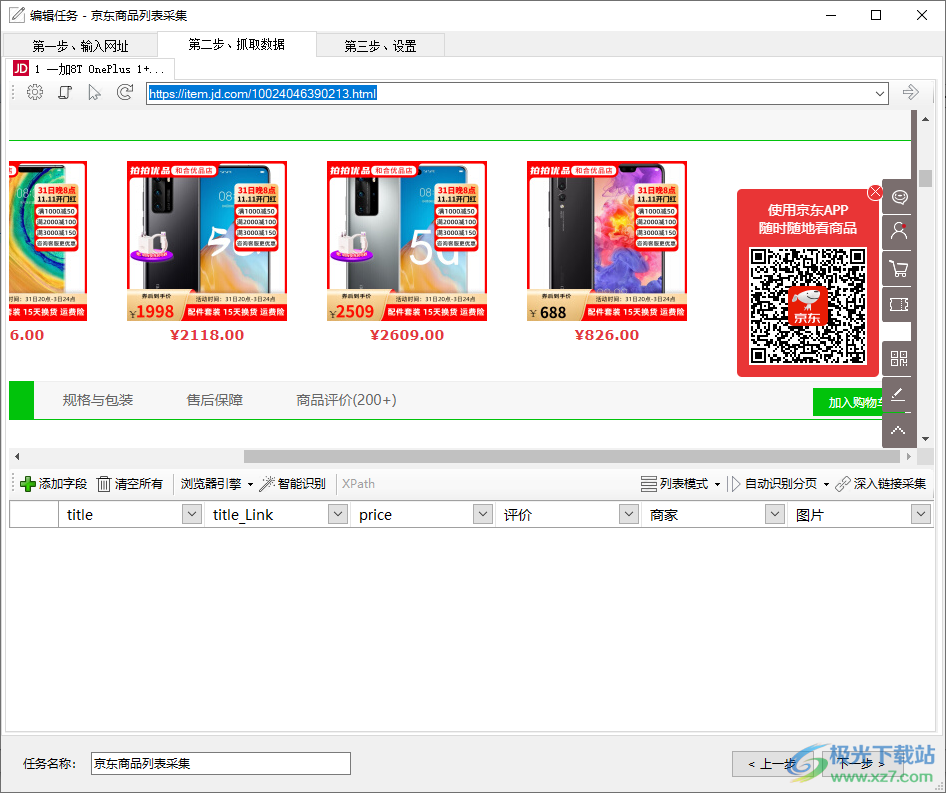Screen dimensions: 946x793
Task: Open the URL history dropdown arrow
Action: tap(880, 94)
